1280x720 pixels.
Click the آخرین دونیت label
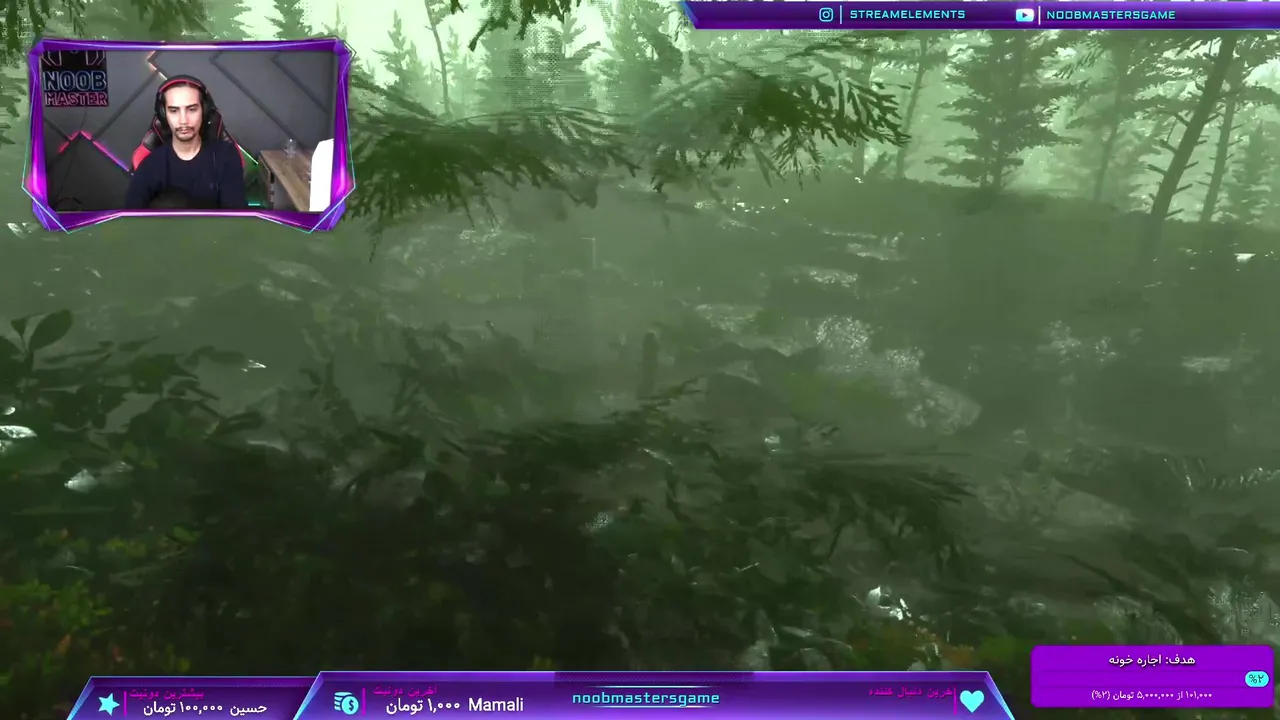click(x=405, y=690)
